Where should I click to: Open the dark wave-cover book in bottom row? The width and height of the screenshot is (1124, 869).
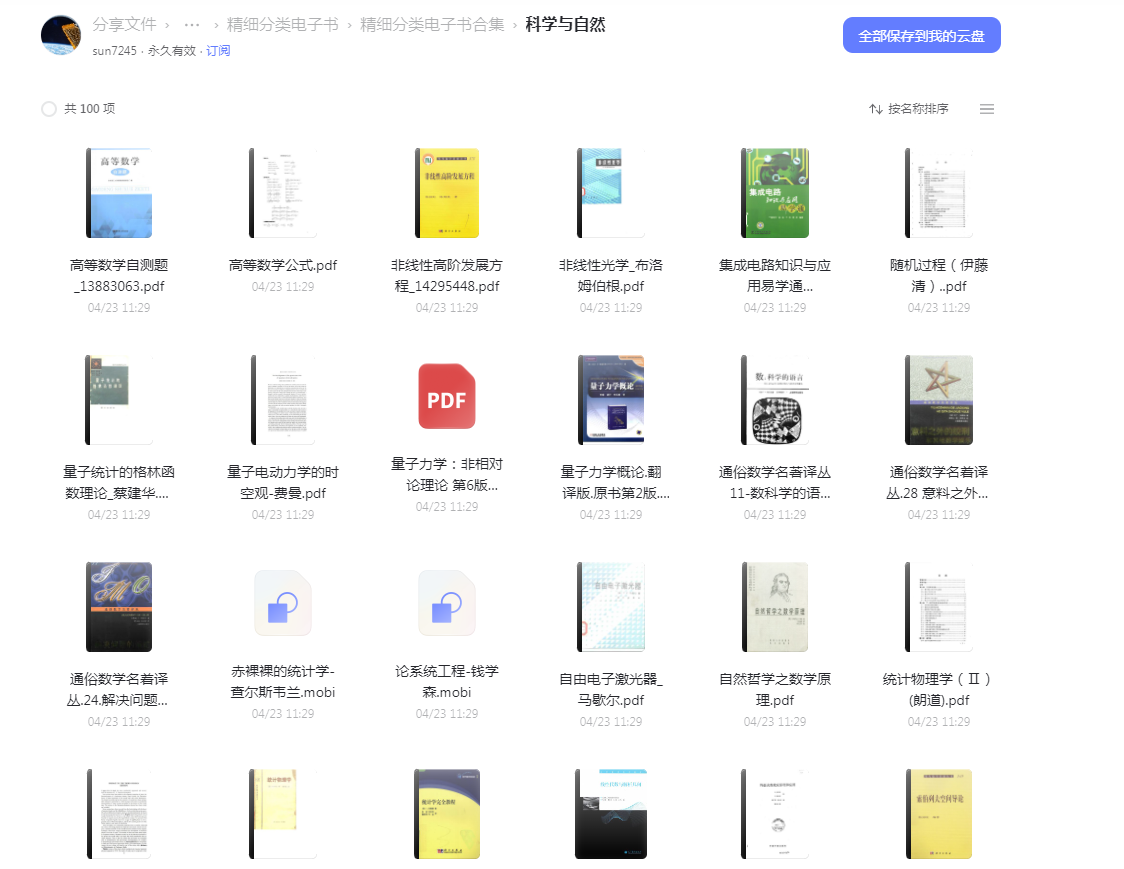[611, 814]
